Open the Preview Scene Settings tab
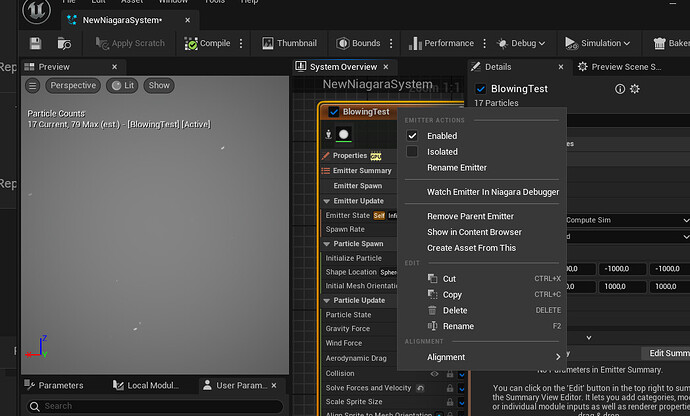 pos(620,67)
